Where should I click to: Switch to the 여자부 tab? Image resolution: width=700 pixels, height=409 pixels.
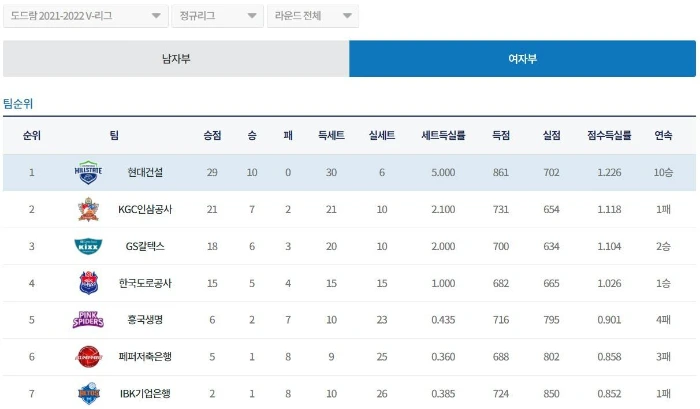522,58
